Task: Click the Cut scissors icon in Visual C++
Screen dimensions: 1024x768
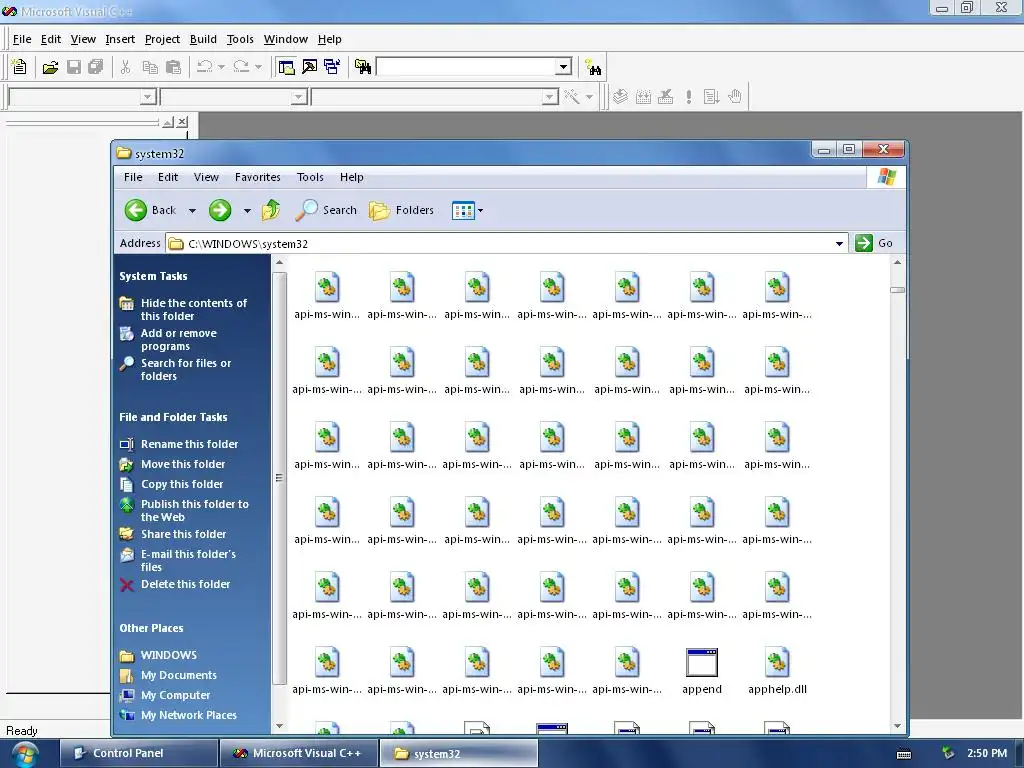Action: tap(125, 67)
